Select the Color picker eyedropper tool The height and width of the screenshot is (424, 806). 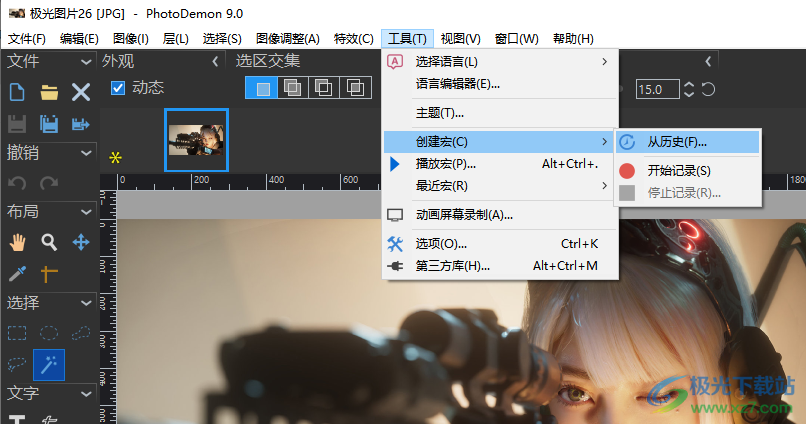[17, 274]
